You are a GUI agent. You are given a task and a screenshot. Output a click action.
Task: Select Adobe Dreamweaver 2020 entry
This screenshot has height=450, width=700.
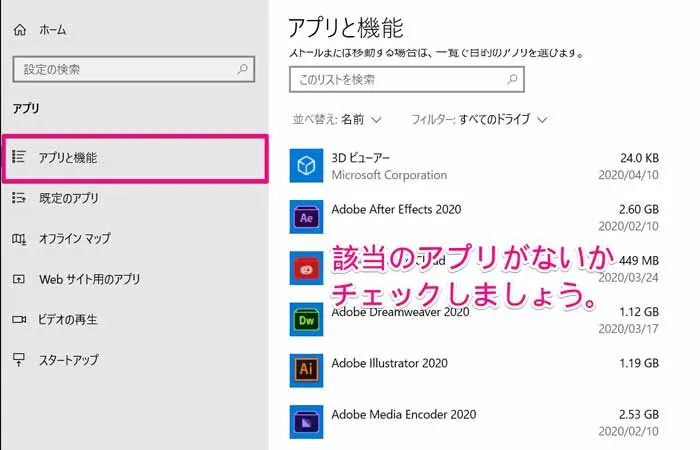(475, 320)
